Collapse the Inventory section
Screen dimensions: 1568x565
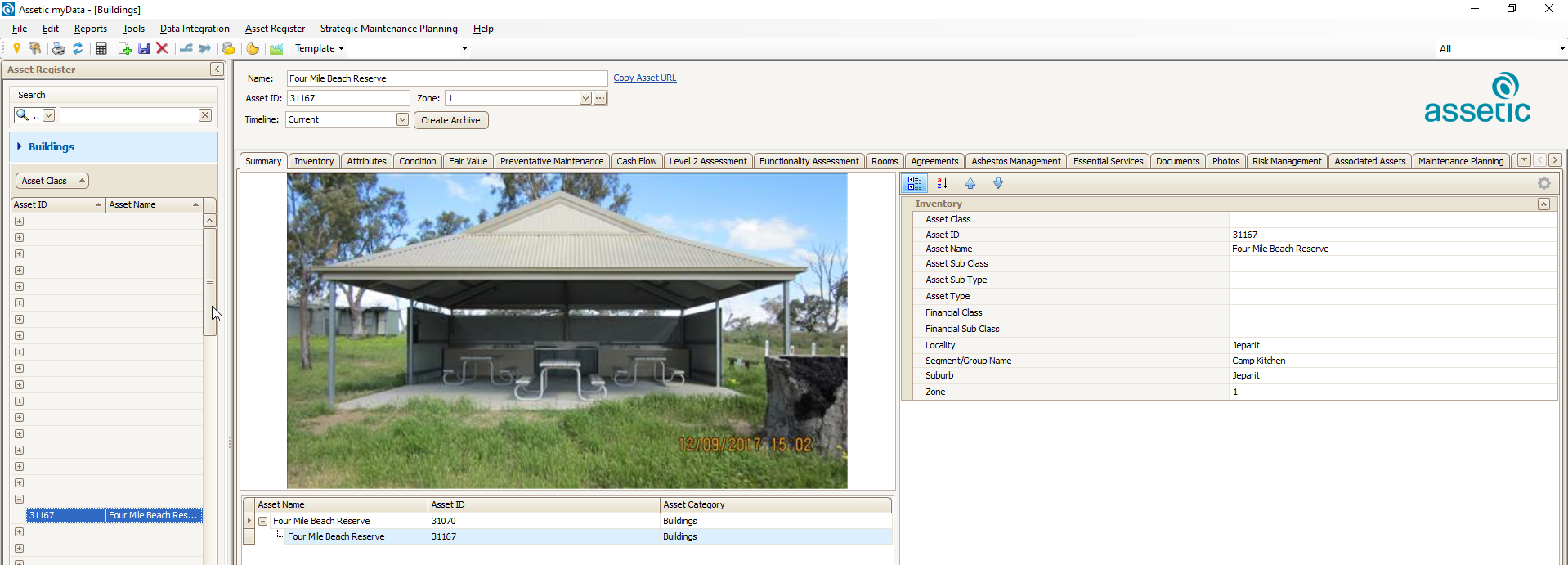(1543, 204)
